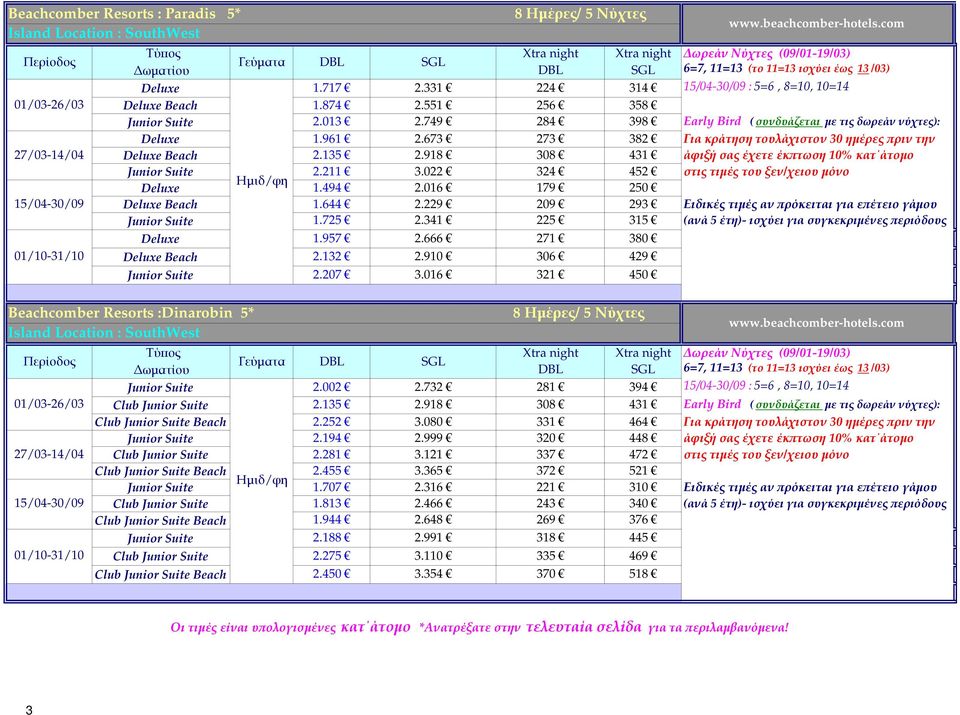Select the Dinarobin DBL price 2.002 €
960x715 pixels.
[x=331, y=387]
